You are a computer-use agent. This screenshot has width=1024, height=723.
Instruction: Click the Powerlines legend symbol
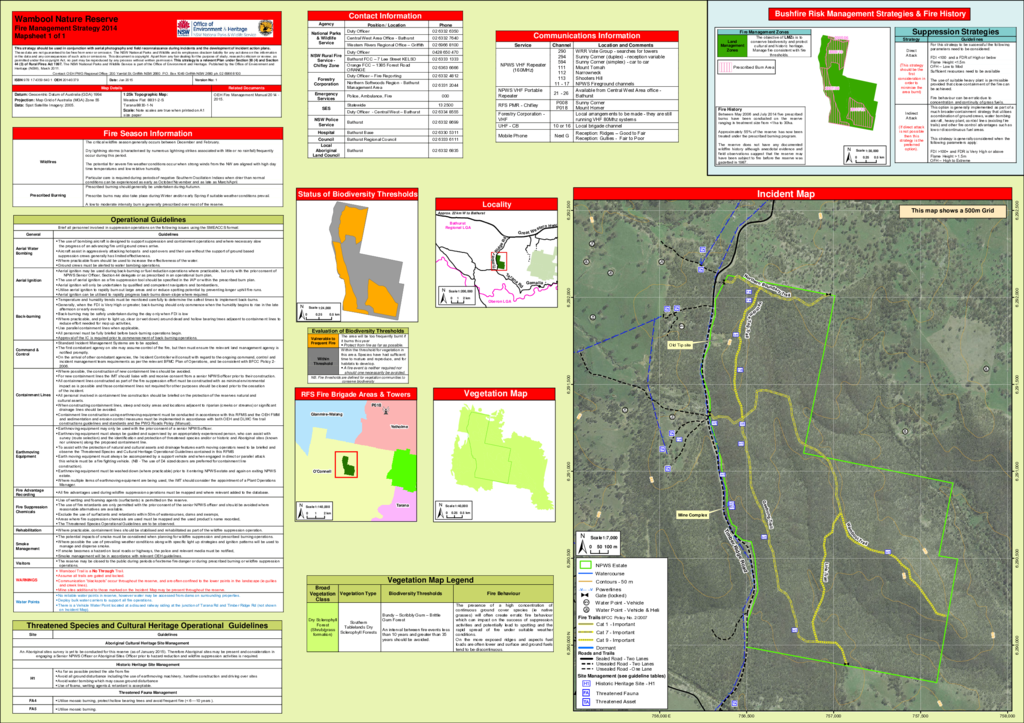coord(585,589)
